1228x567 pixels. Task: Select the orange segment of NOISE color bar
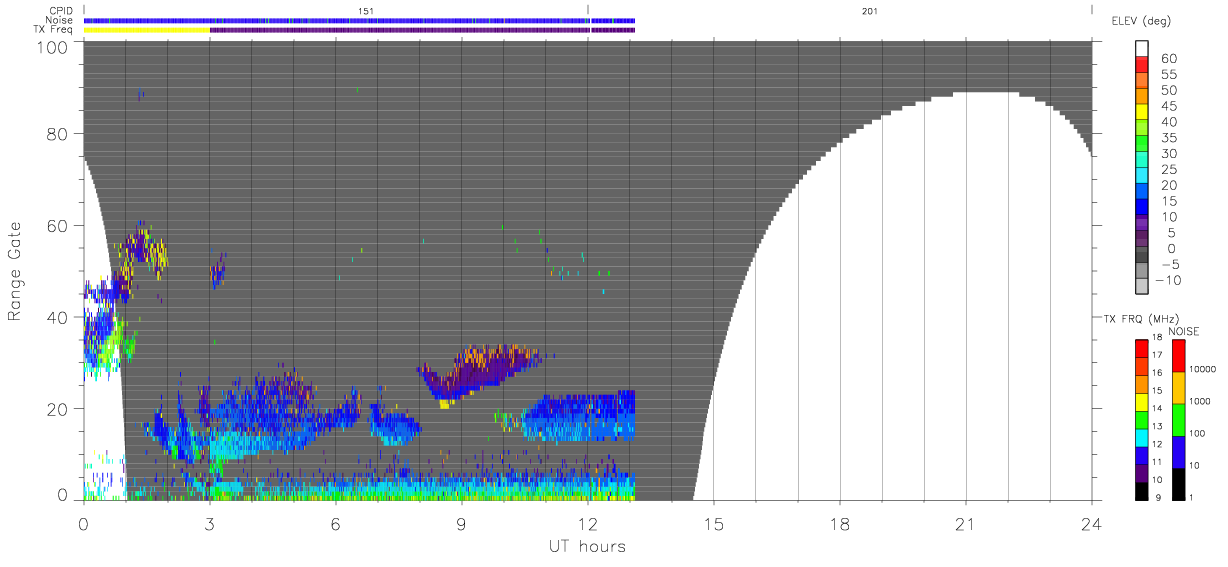pyautogui.click(x=1179, y=388)
